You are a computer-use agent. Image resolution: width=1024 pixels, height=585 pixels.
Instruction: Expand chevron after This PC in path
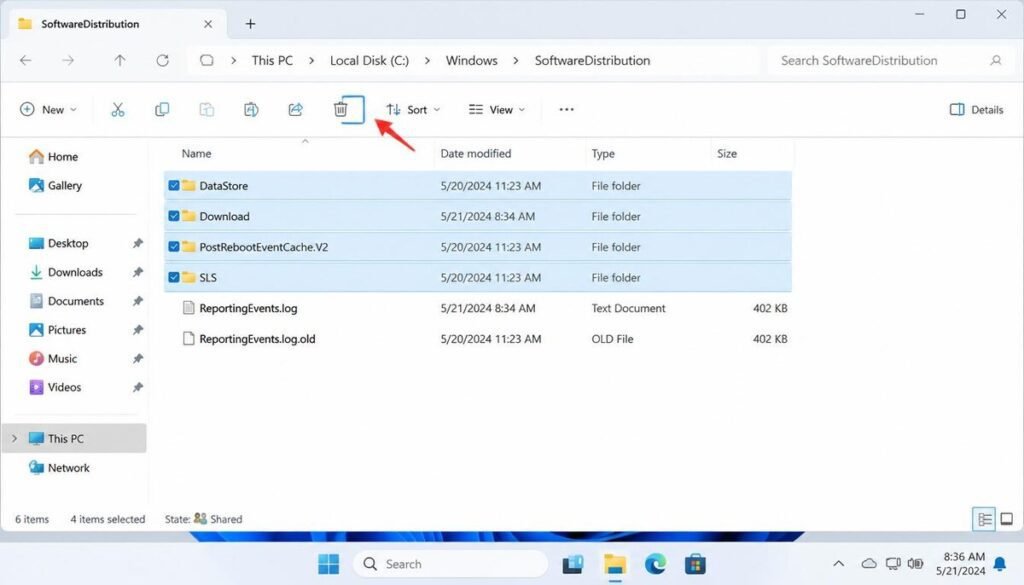pos(312,60)
